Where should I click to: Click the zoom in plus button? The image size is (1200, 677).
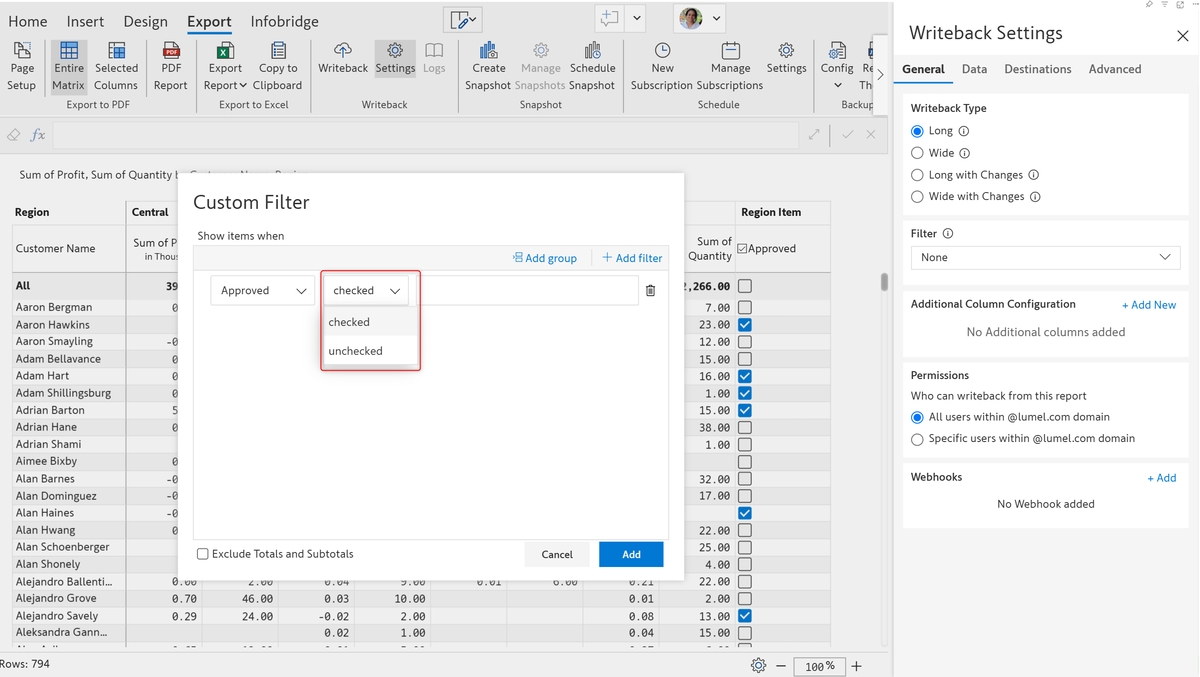coord(856,666)
